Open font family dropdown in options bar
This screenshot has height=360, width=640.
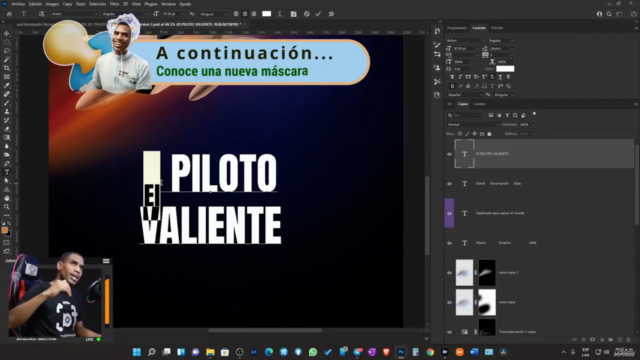pos(74,14)
